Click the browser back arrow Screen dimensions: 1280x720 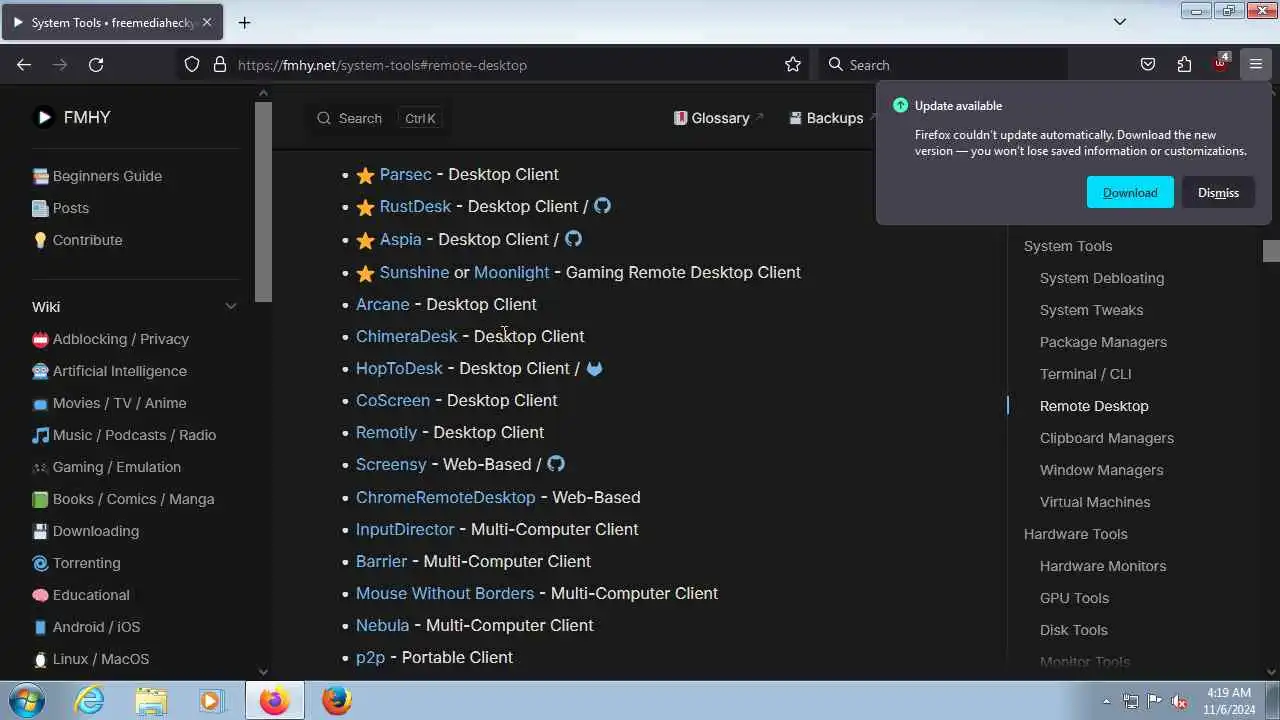24,65
